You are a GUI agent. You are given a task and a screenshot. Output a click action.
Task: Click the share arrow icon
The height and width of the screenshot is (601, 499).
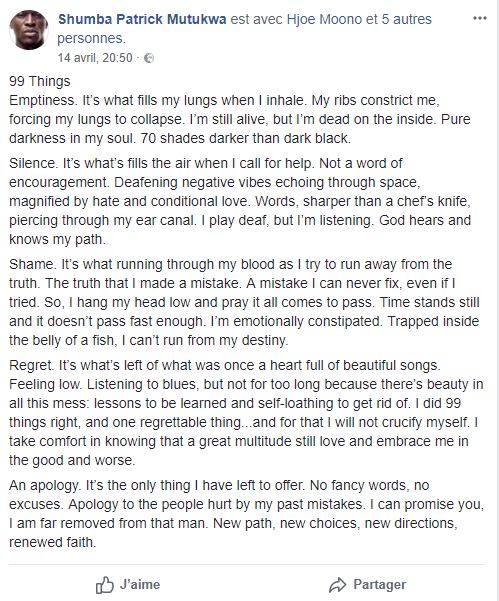[337, 585]
